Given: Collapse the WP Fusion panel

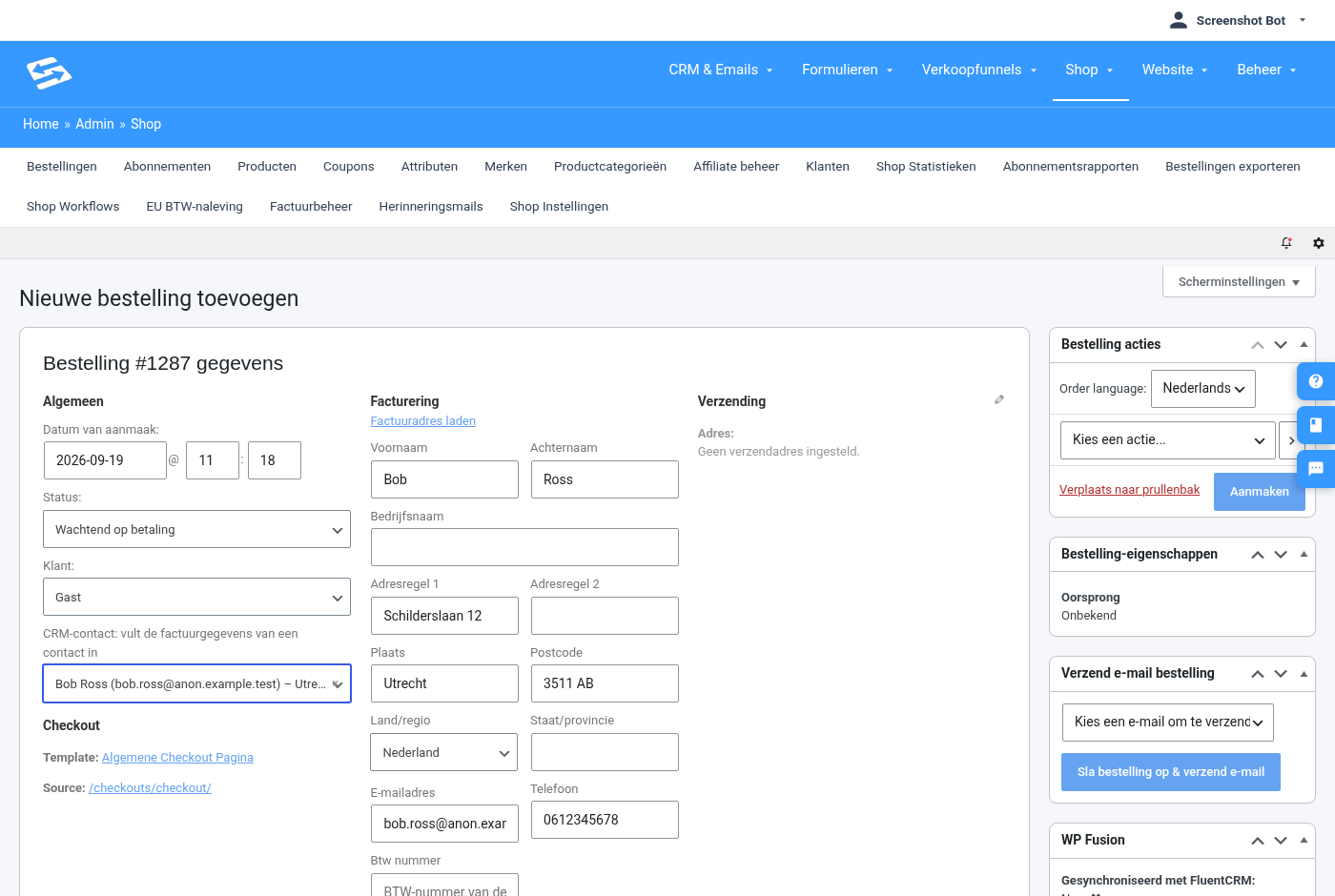Looking at the screenshot, I should click(x=1304, y=840).
